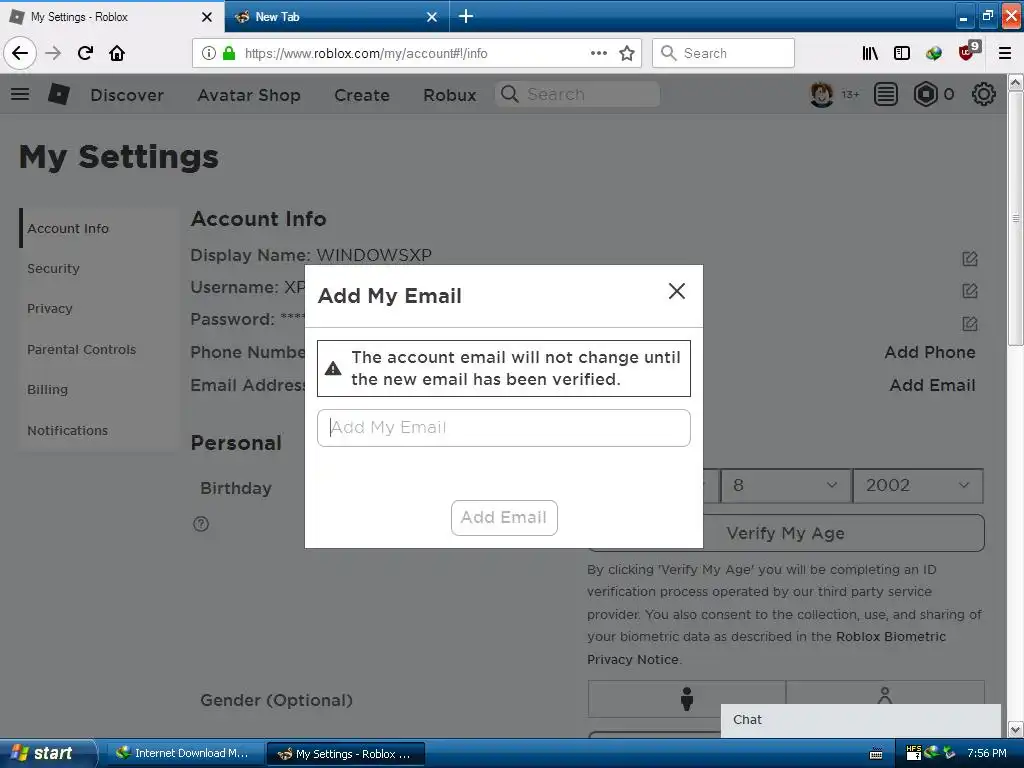1024x768 pixels.
Task: Click the scrollbar up arrow
Action: tap(1016, 82)
